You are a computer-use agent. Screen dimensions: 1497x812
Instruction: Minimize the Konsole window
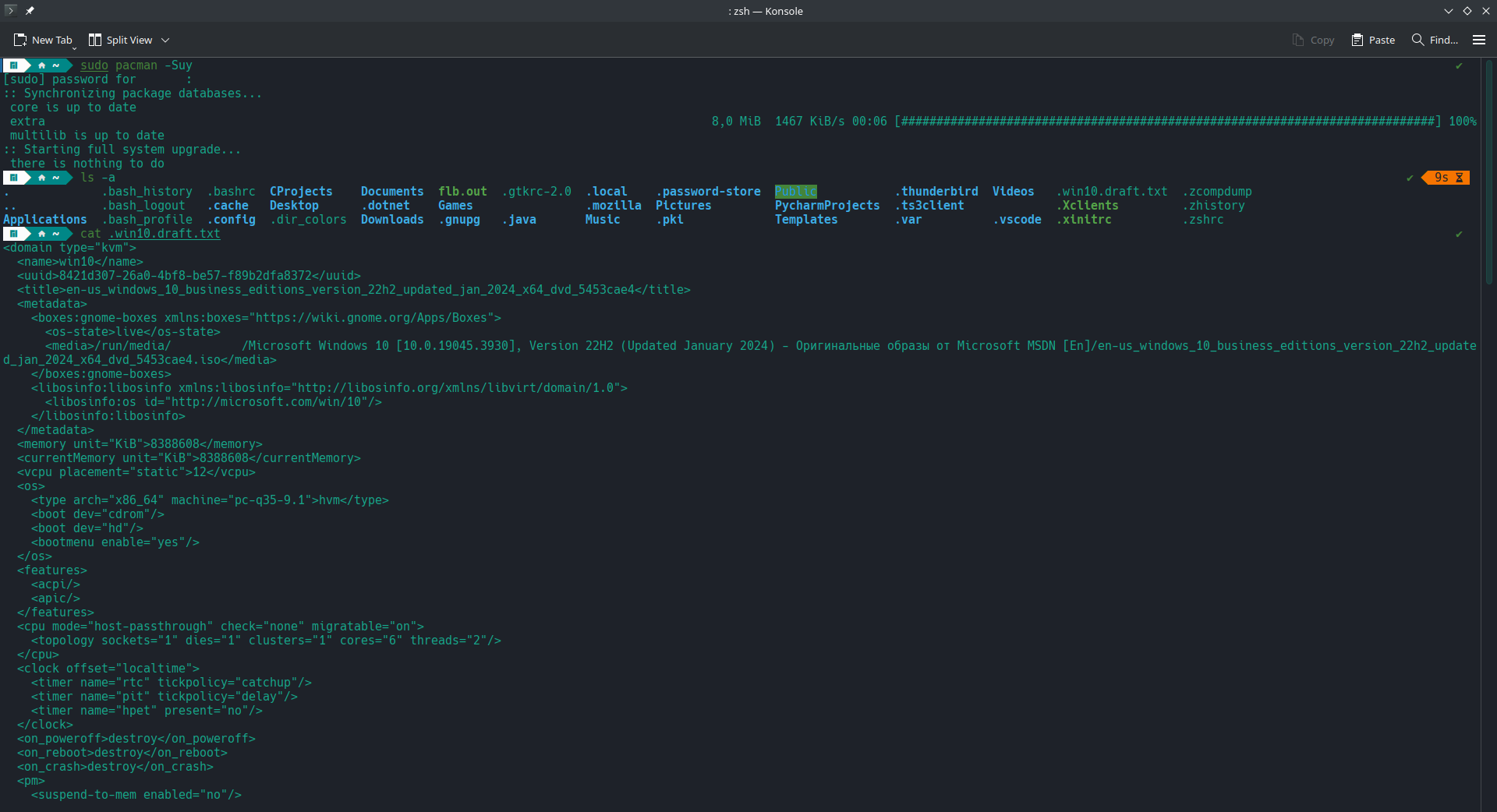click(x=1449, y=11)
